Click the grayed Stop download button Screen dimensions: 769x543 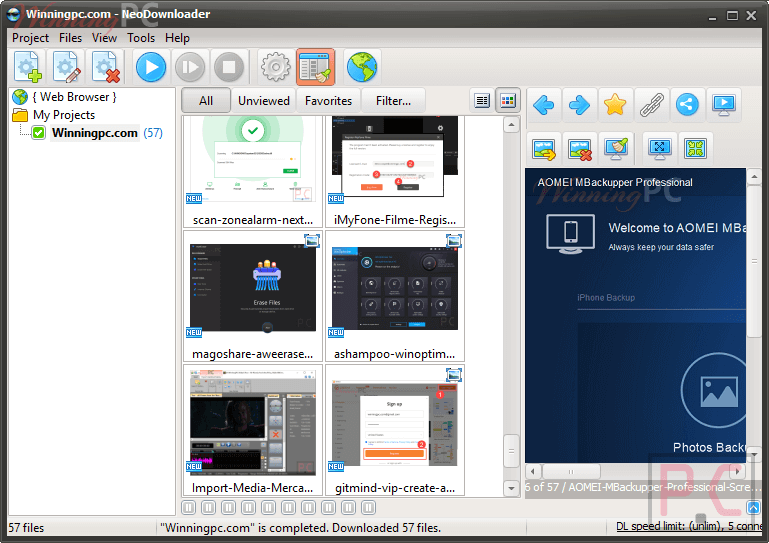pos(229,67)
